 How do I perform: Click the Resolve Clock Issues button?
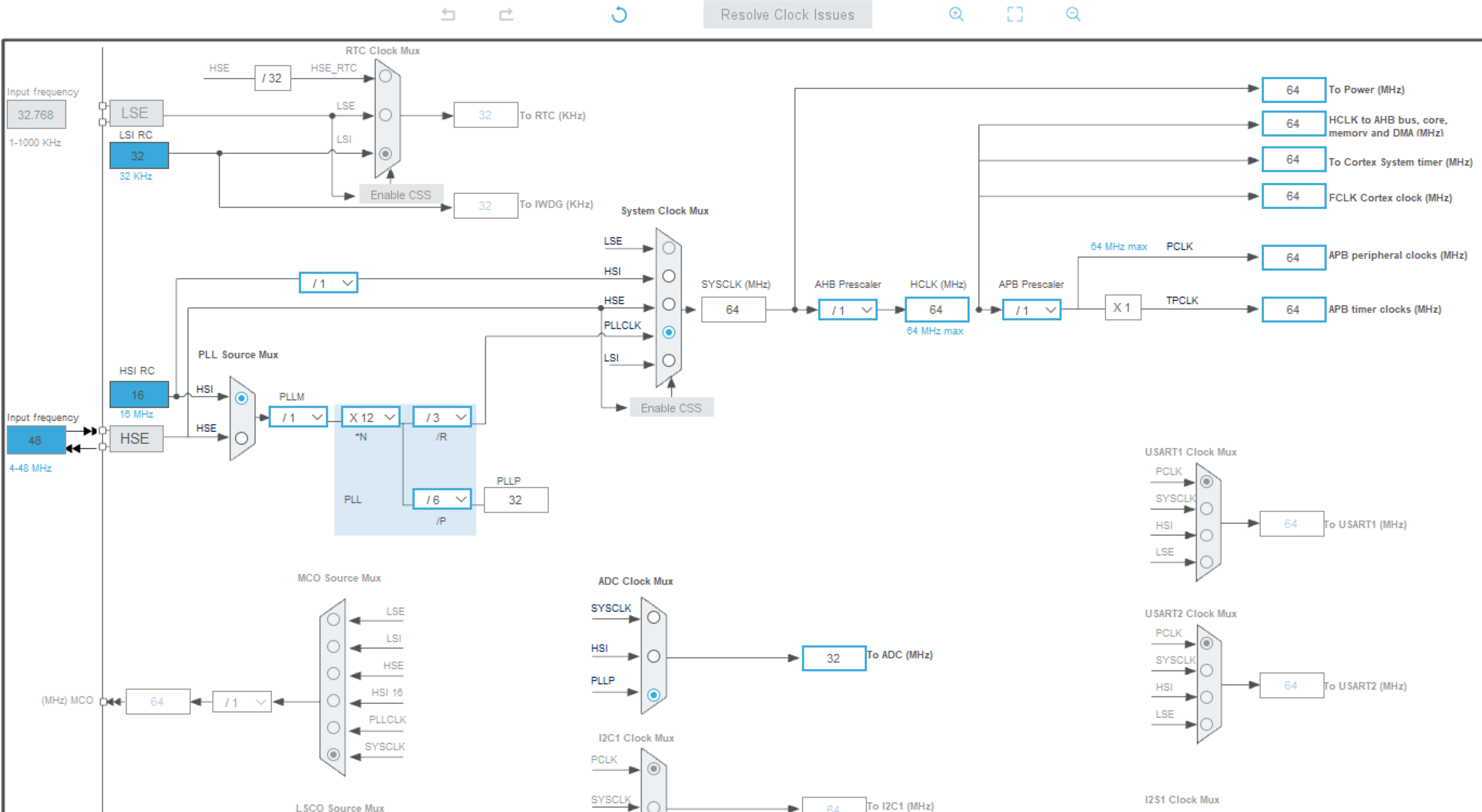coord(787,14)
